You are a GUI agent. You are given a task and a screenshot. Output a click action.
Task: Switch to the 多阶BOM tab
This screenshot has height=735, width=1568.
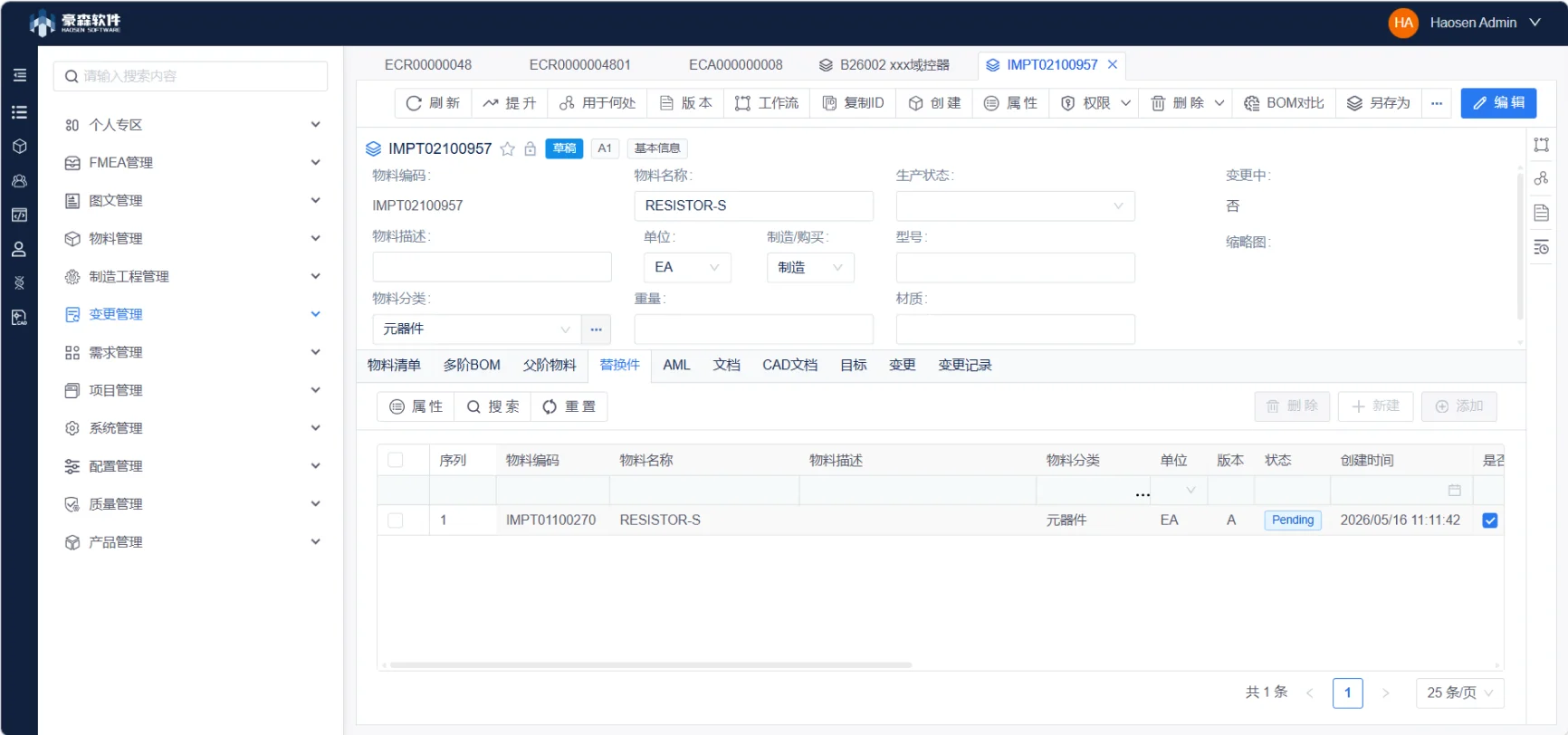click(x=472, y=365)
